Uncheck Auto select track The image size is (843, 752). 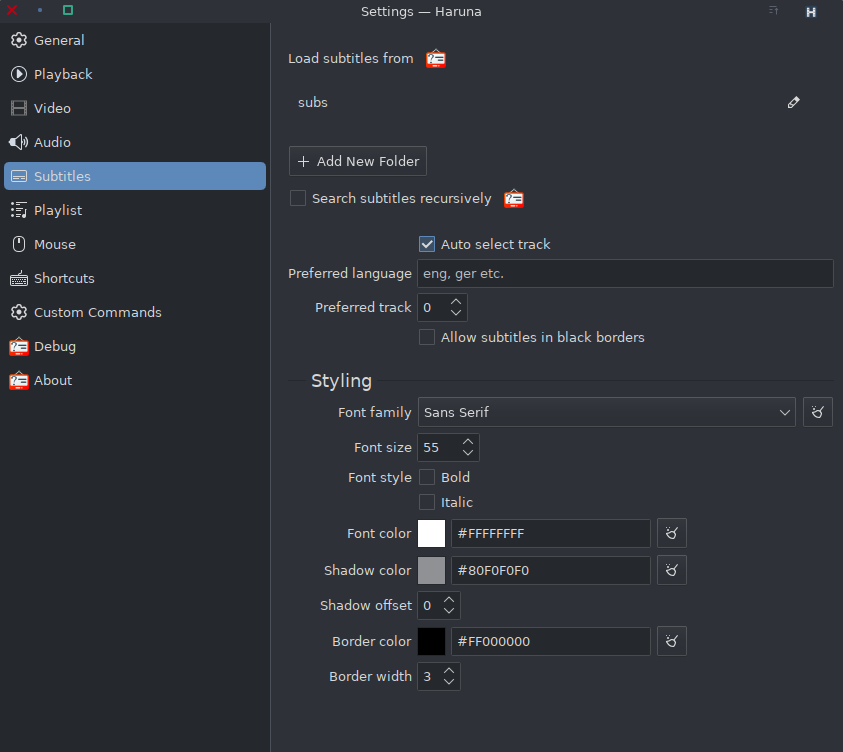[x=427, y=244]
